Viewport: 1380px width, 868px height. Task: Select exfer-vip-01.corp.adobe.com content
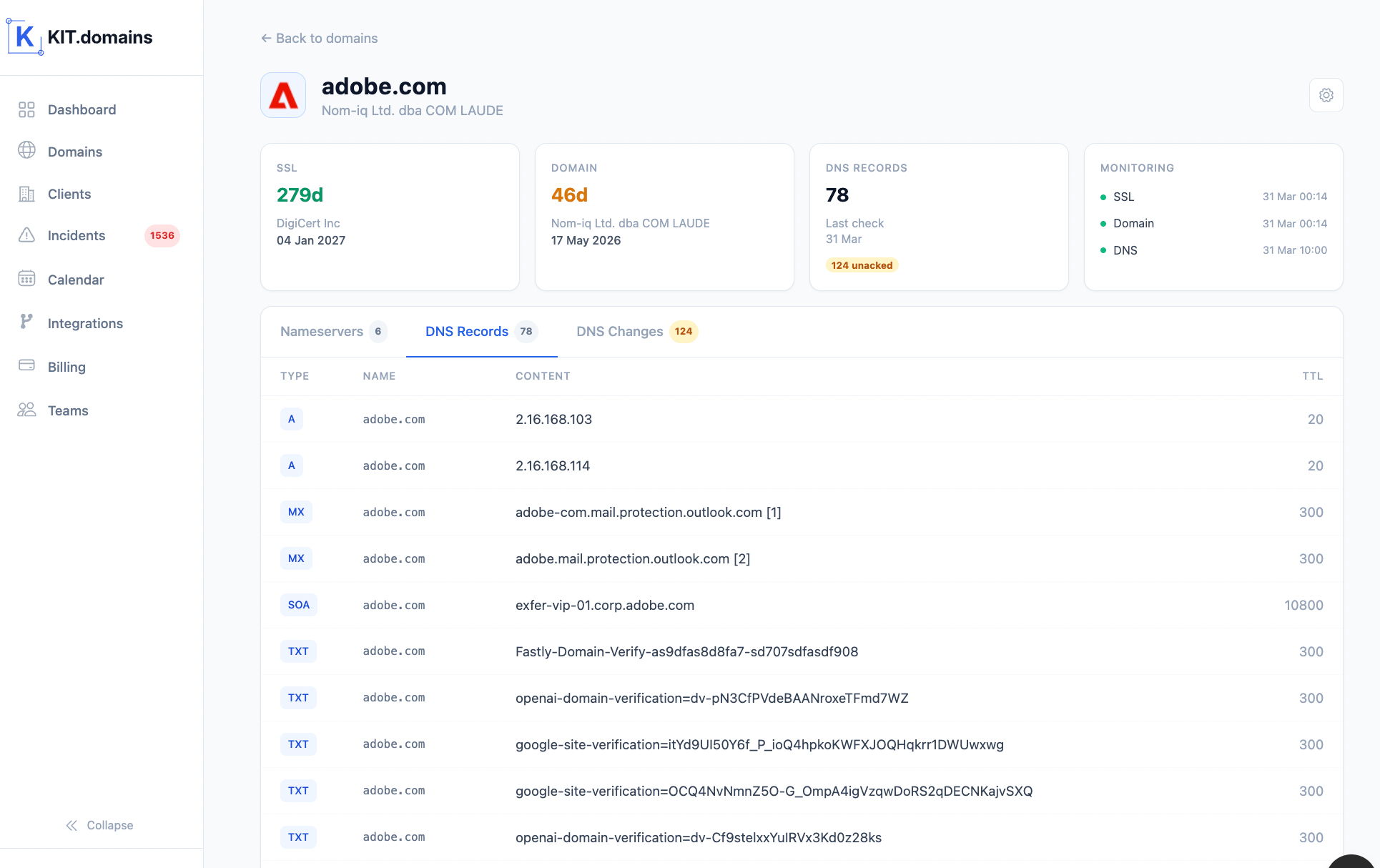pos(605,605)
